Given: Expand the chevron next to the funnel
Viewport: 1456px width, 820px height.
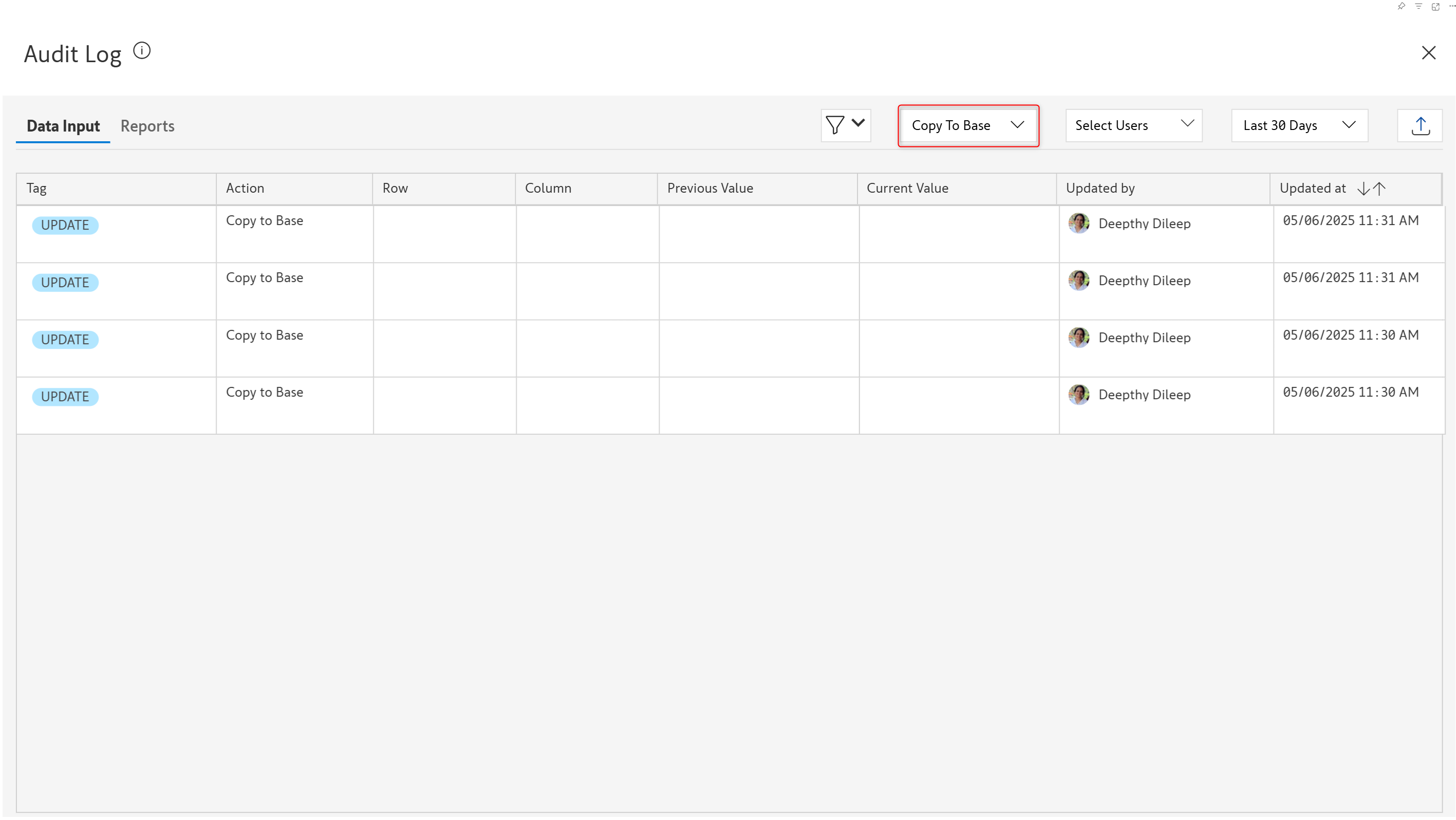Looking at the screenshot, I should click(858, 123).
